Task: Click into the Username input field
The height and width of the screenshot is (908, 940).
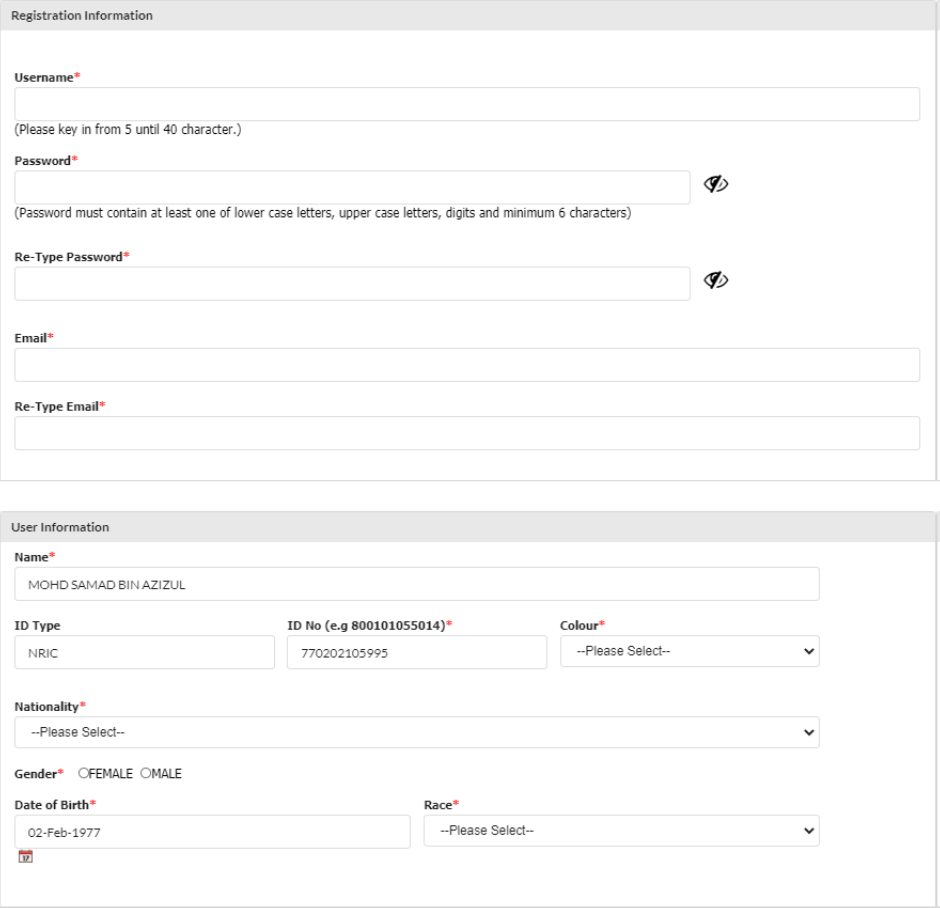Action: (x=466, y=104)
